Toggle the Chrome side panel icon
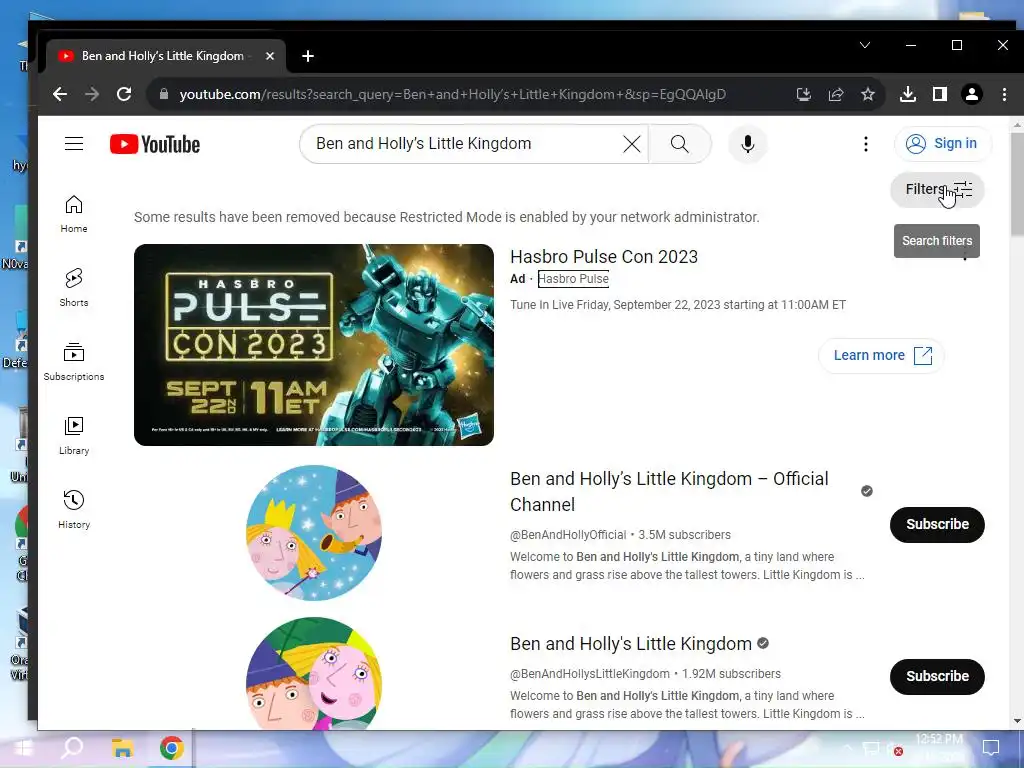This screenshot has width=1024, height=768. pyautogui.click(x=940, y=95)
